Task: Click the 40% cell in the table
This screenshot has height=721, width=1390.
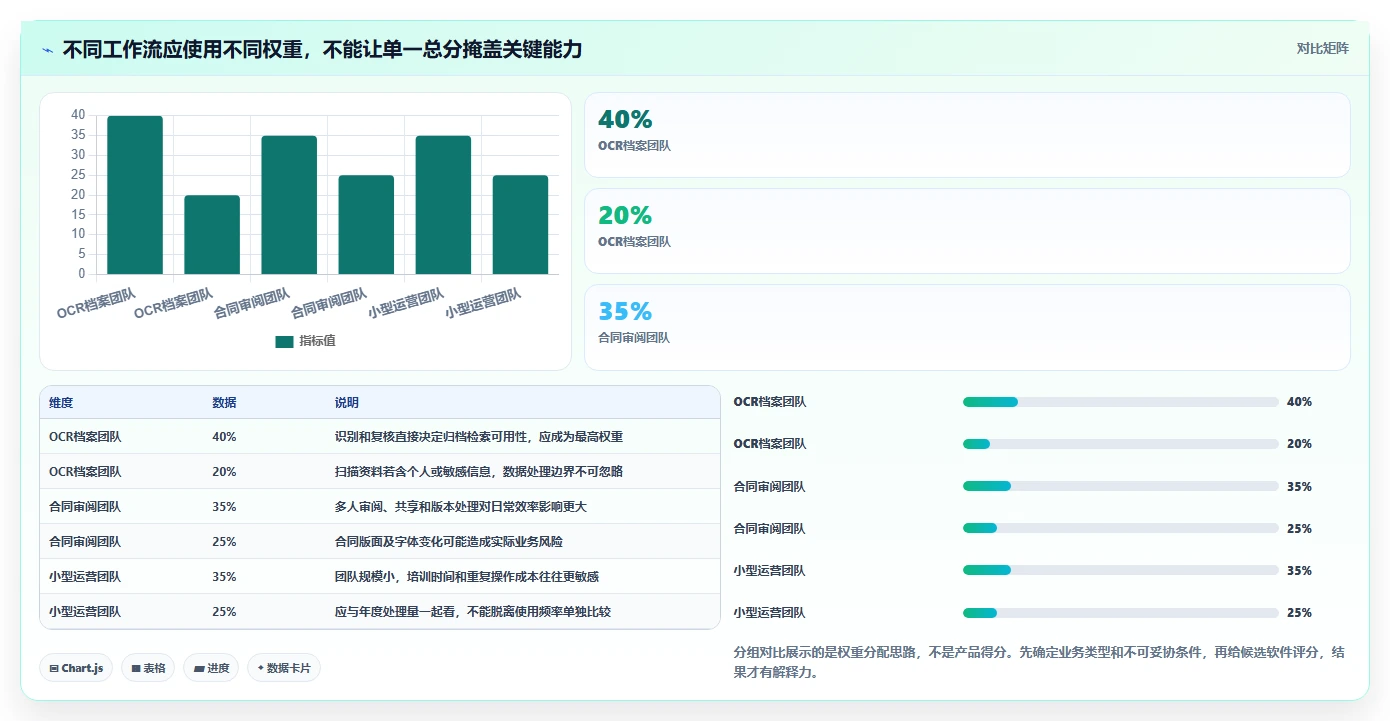Action: click(224, 437)
